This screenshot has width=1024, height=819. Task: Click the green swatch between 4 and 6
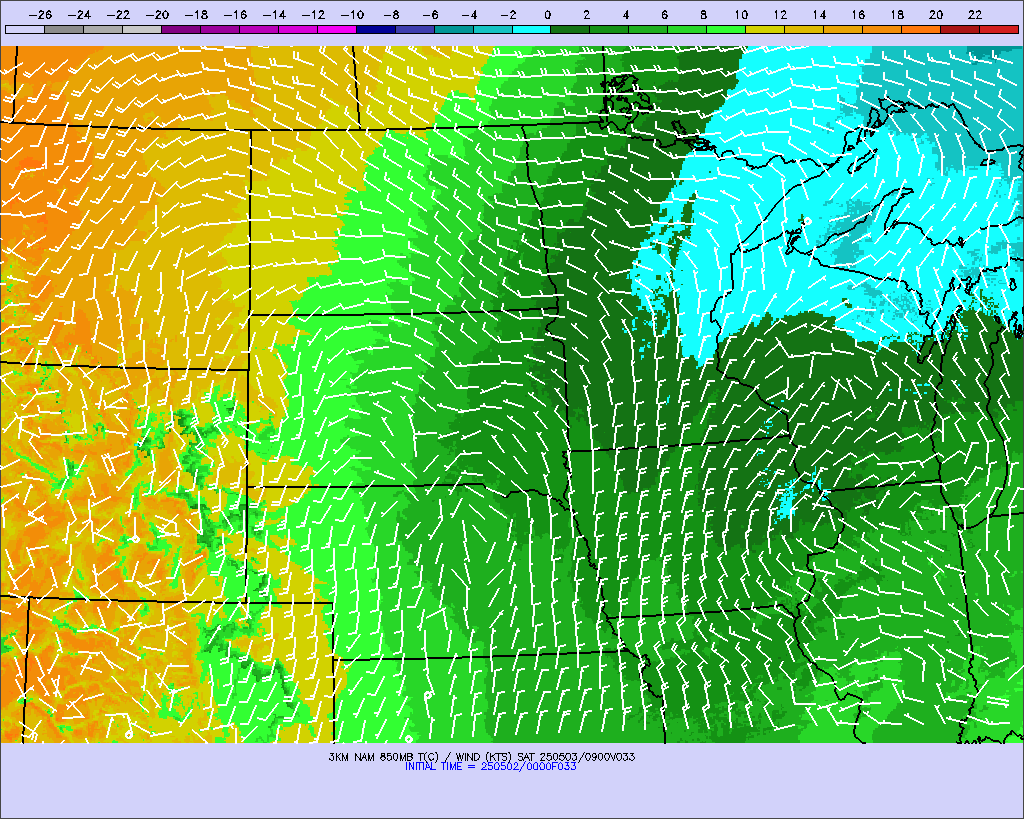[648, 29]
